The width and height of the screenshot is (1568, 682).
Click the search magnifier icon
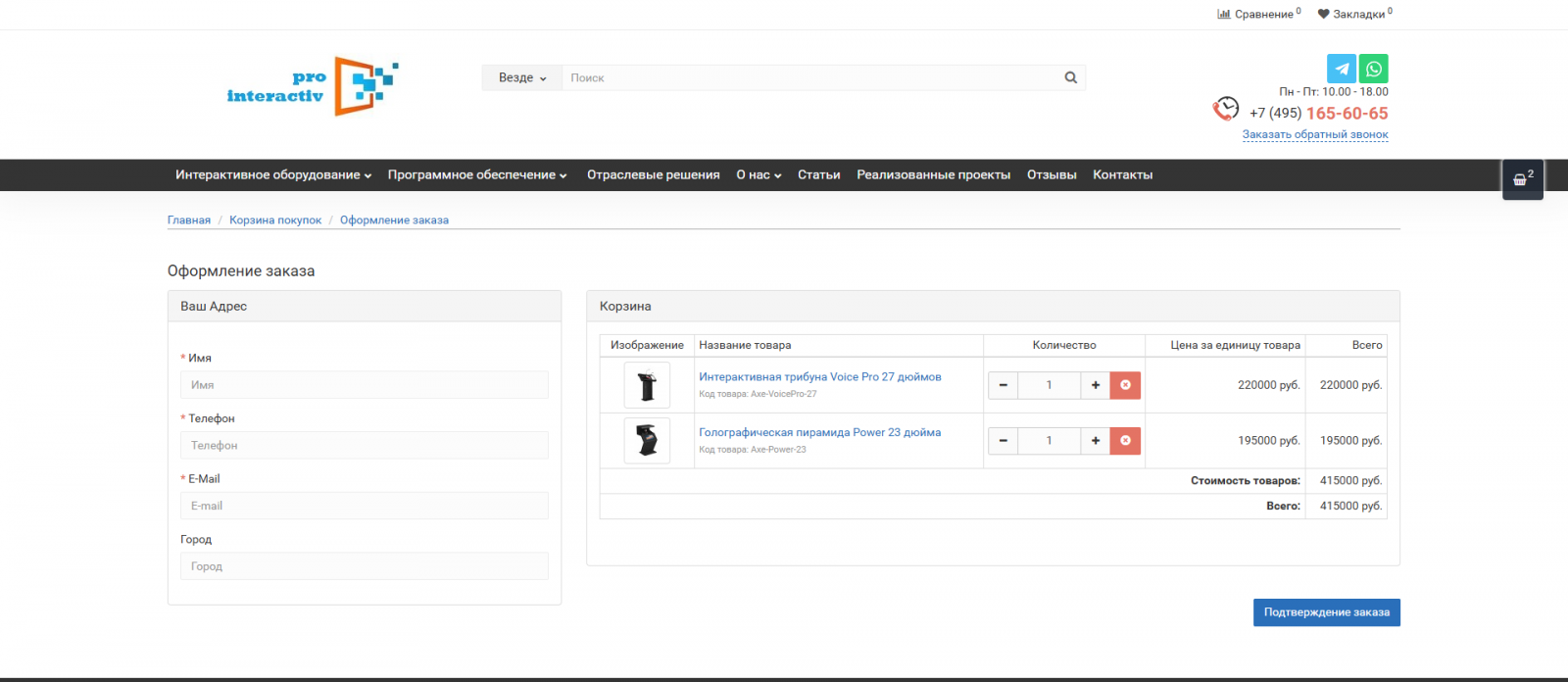click(x=1070, y=77)
